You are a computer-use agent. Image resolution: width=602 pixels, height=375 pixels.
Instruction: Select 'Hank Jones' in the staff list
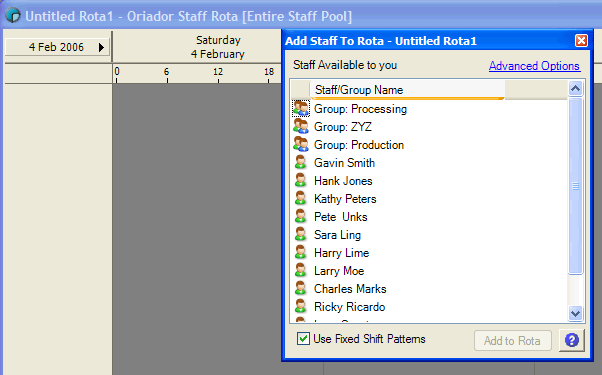(343, 181)
